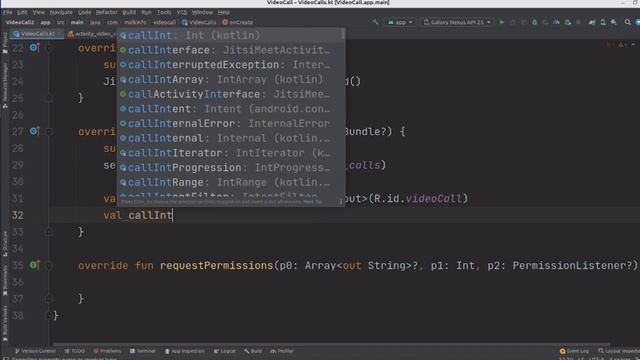This screenshot has width=640, height=360.
Task: Open the Problems tool window
Action: (x=107, y=351)
